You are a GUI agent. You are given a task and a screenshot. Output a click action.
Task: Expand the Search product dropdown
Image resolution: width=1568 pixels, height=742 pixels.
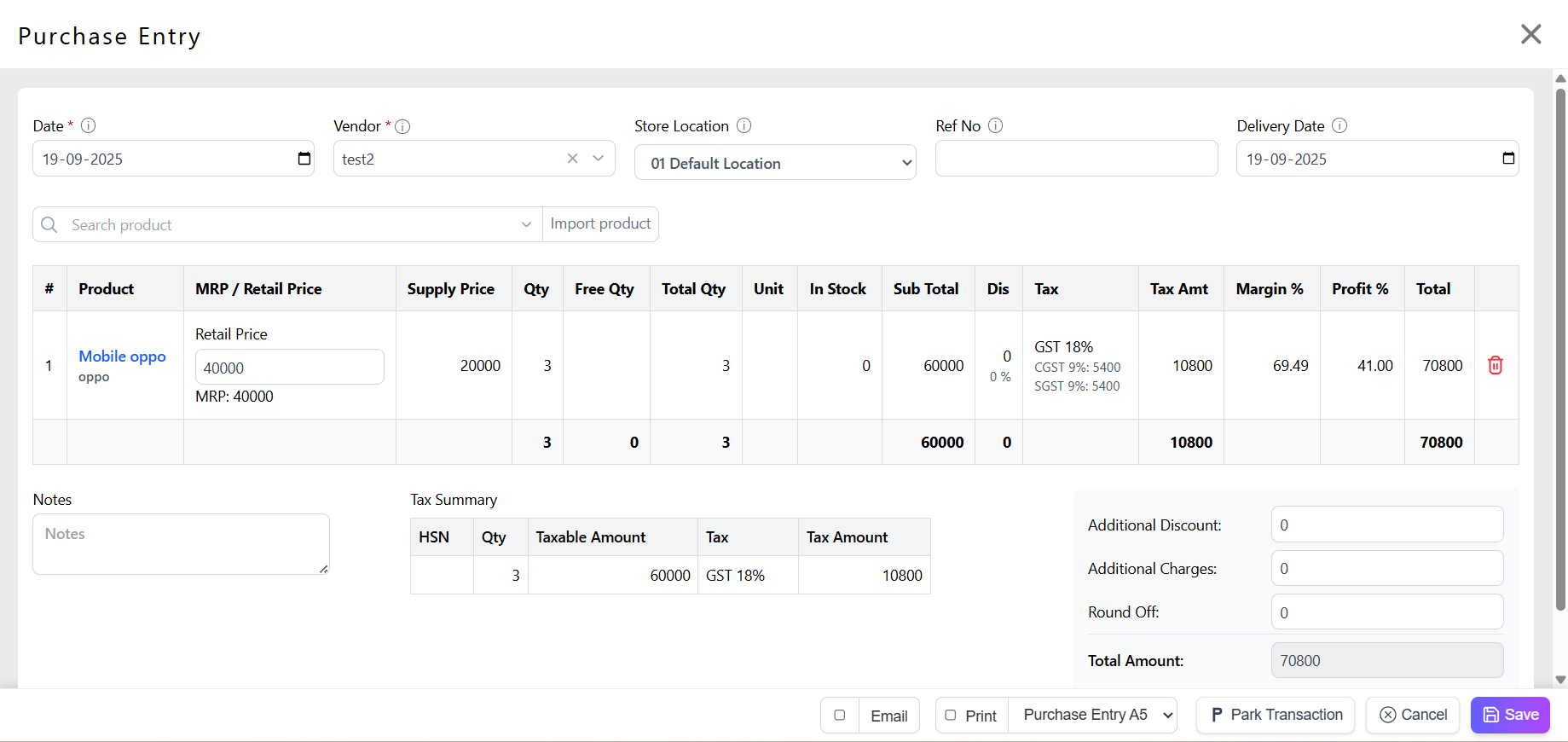[x=526, y=224]
